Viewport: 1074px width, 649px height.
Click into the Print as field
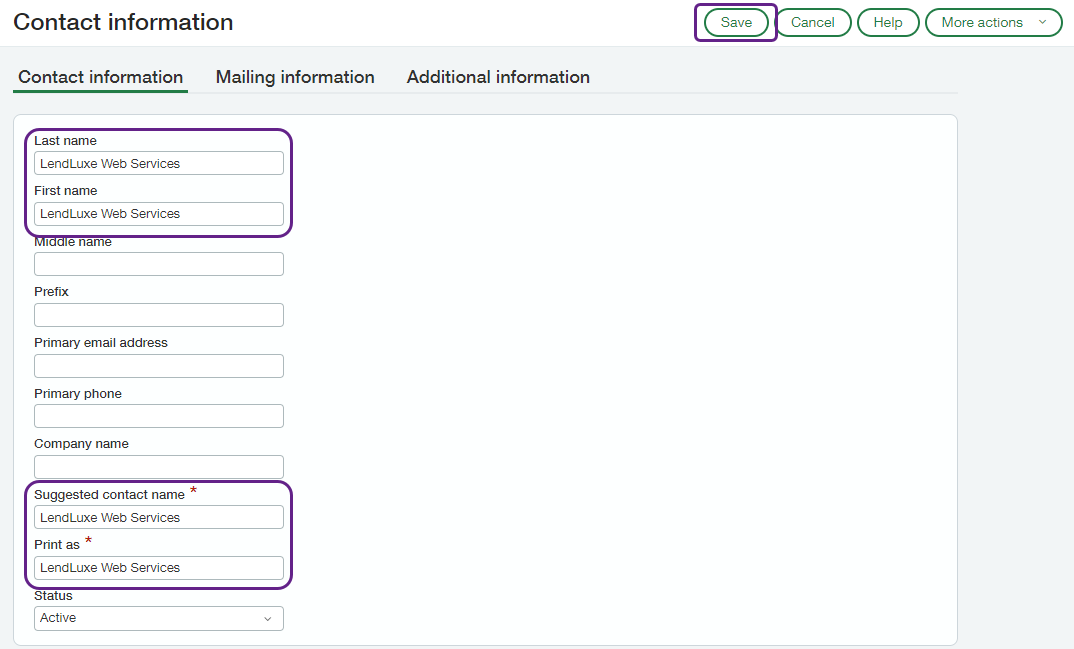[158, 567]
